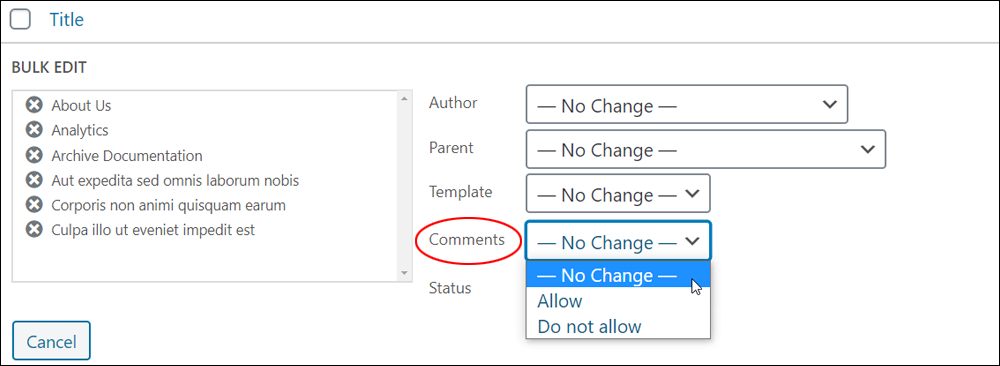Remove About Us from bulk edit list
Image resolution: width=1000 pixels, height=366 pixels.
(34, 105)
